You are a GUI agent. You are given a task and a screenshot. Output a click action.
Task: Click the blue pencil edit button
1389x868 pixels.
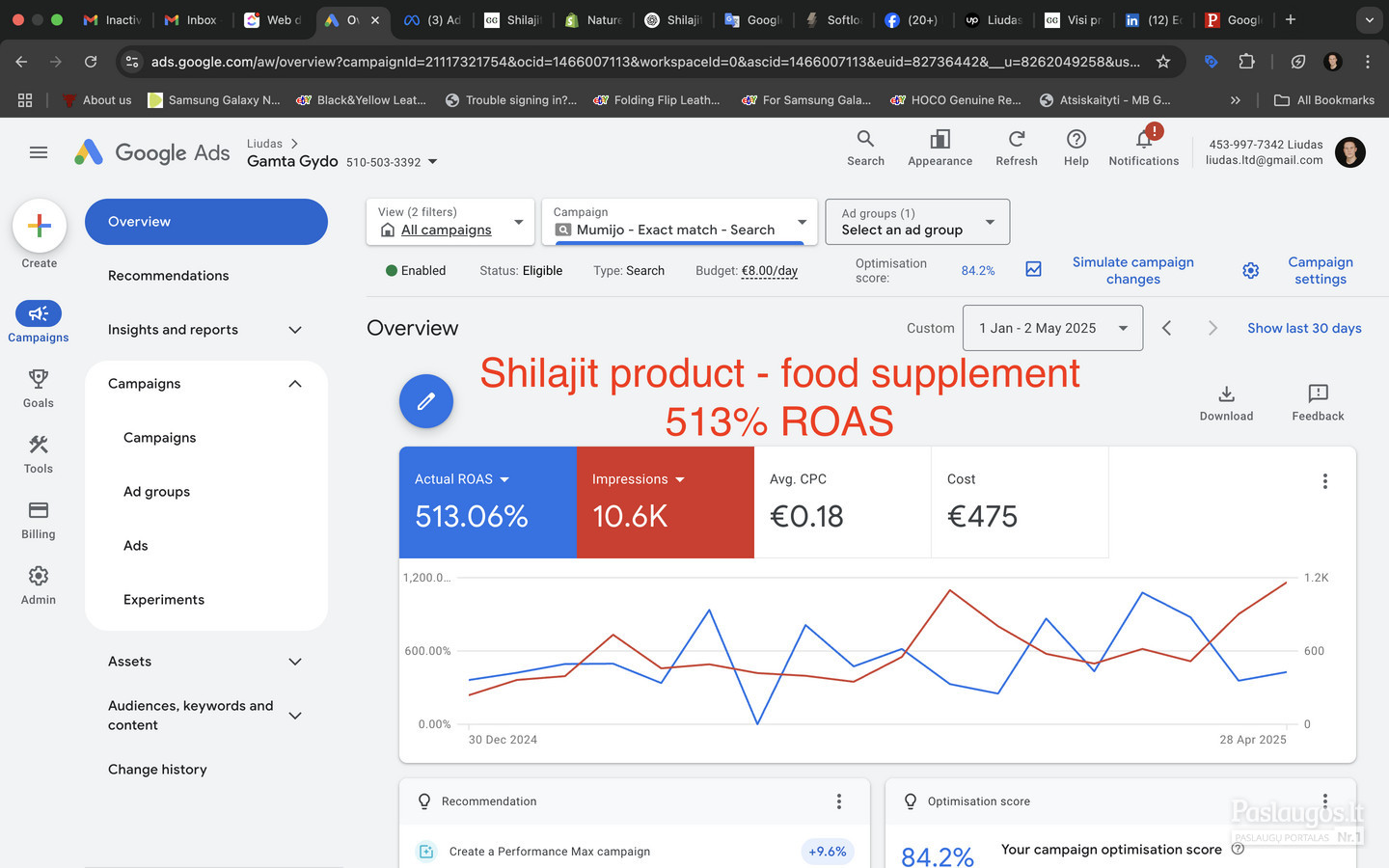pyautogui.click(x=426, y=401)
